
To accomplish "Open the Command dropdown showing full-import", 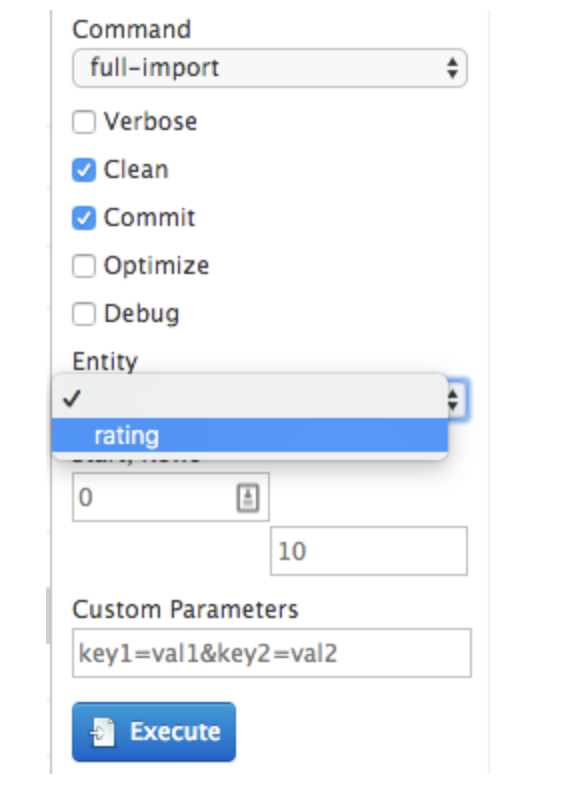I will pos(270,68).
